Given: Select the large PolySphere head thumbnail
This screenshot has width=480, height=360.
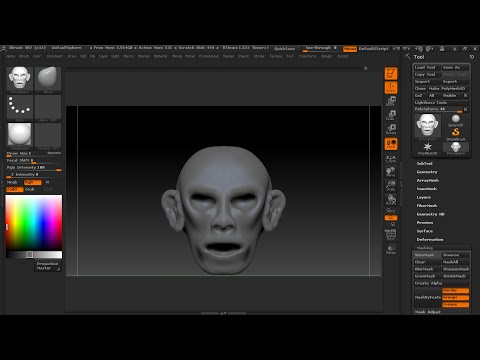Looking at the screenshot, I should [427, 126].
